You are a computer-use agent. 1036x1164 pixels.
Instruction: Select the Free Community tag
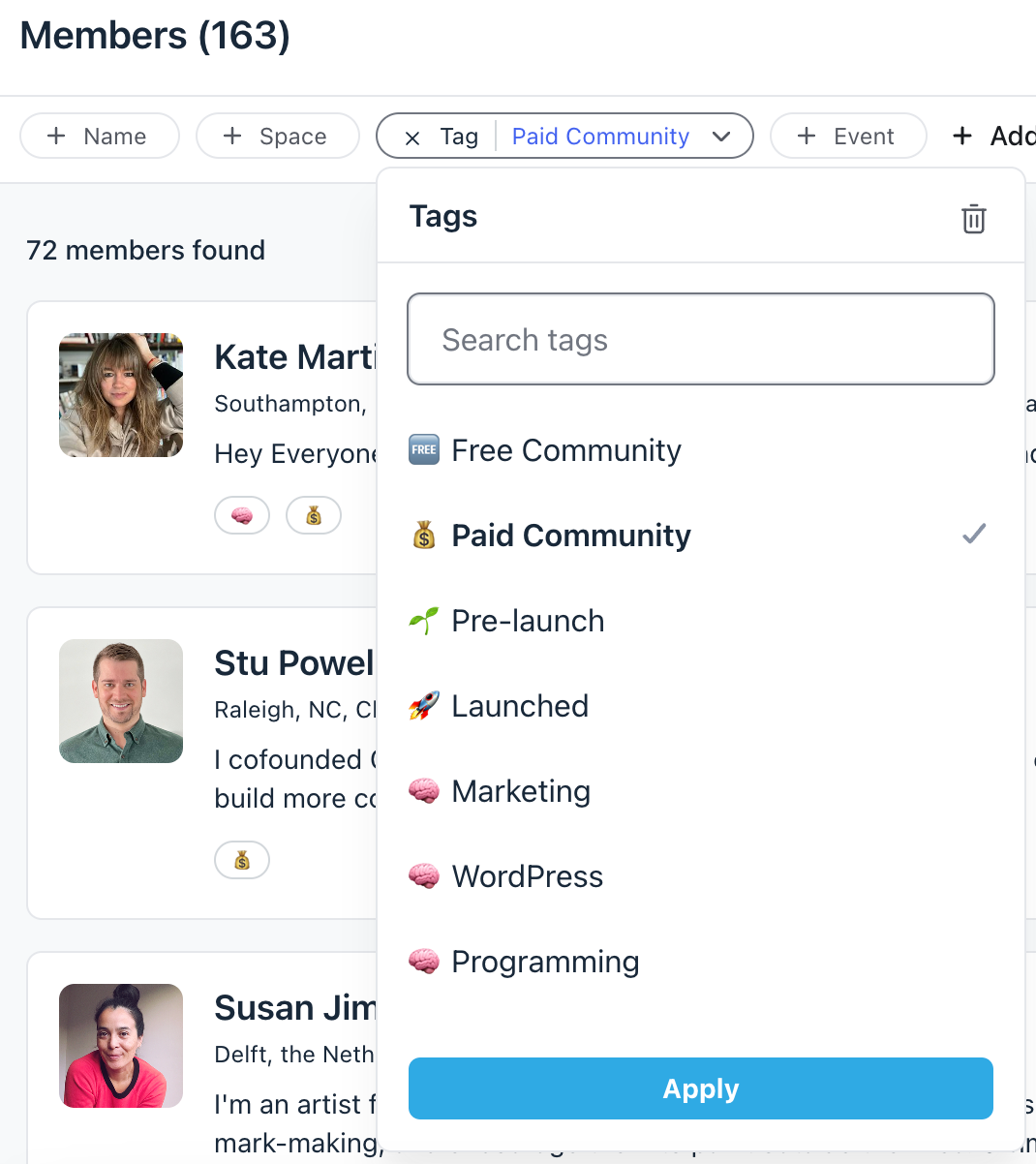pyautogui.click(x=701, y=450)
